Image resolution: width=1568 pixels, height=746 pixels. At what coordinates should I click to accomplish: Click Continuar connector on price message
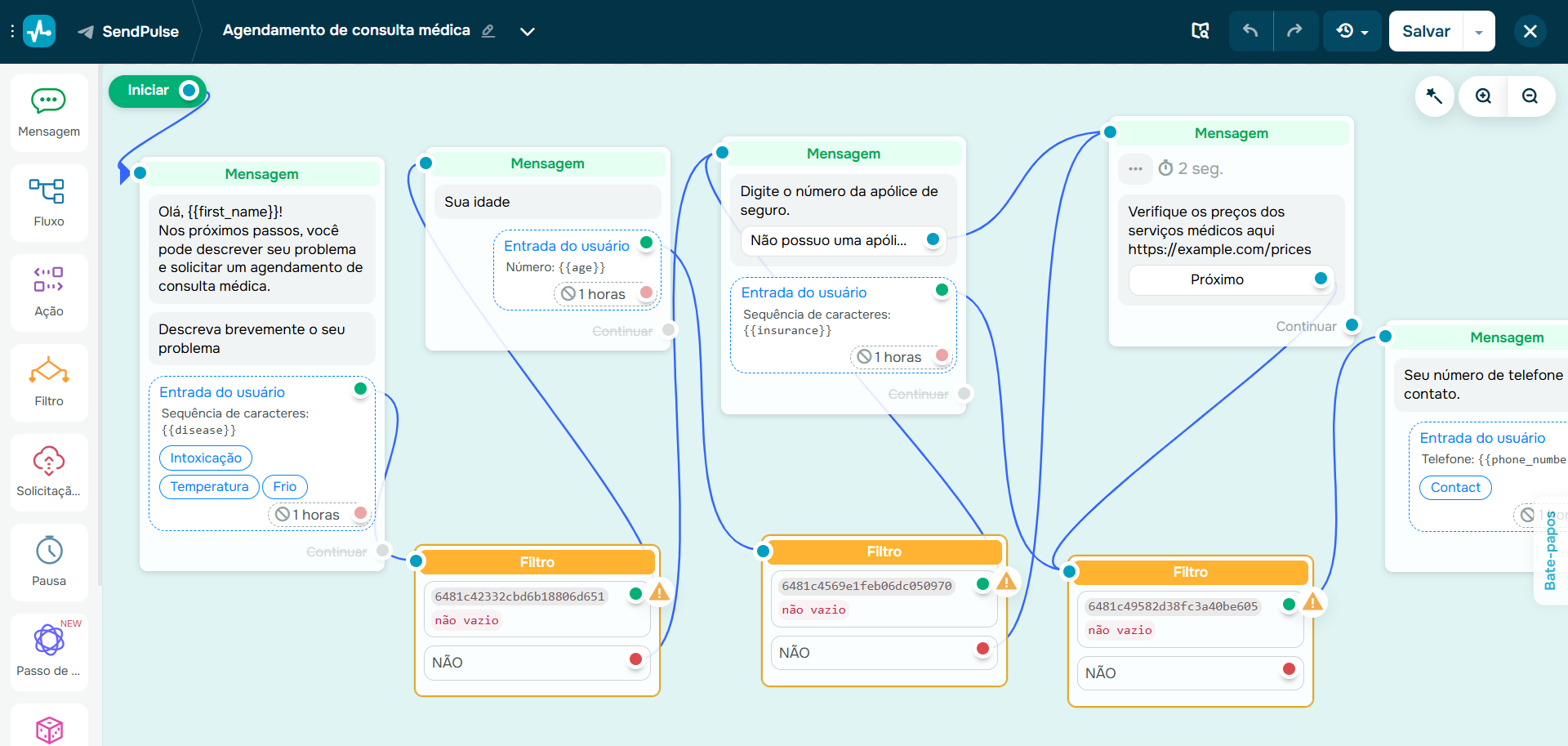click(1352, 325)
